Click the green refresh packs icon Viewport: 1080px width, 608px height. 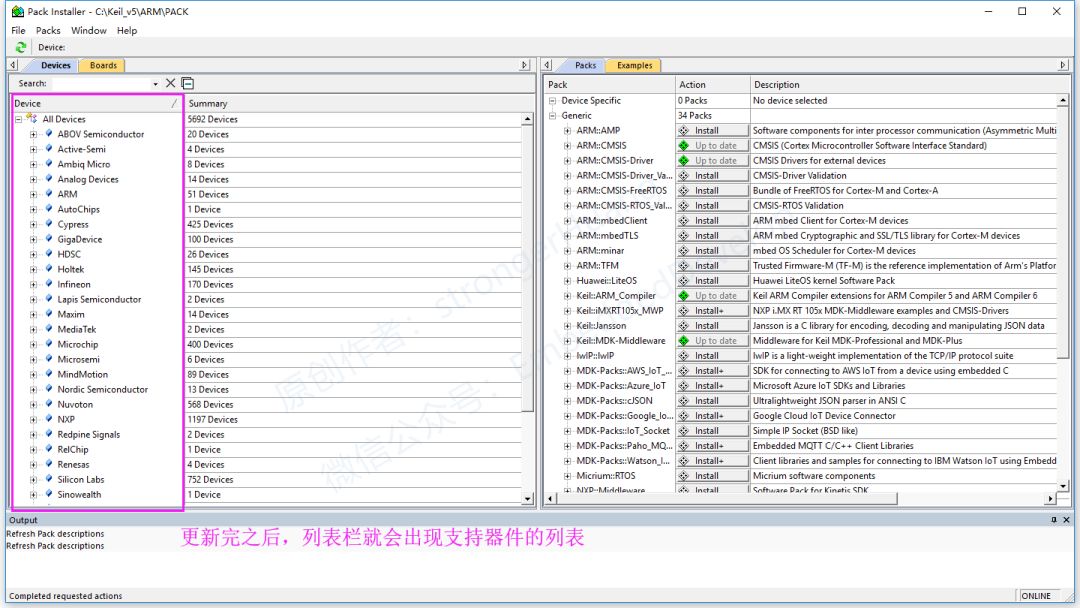21,47
